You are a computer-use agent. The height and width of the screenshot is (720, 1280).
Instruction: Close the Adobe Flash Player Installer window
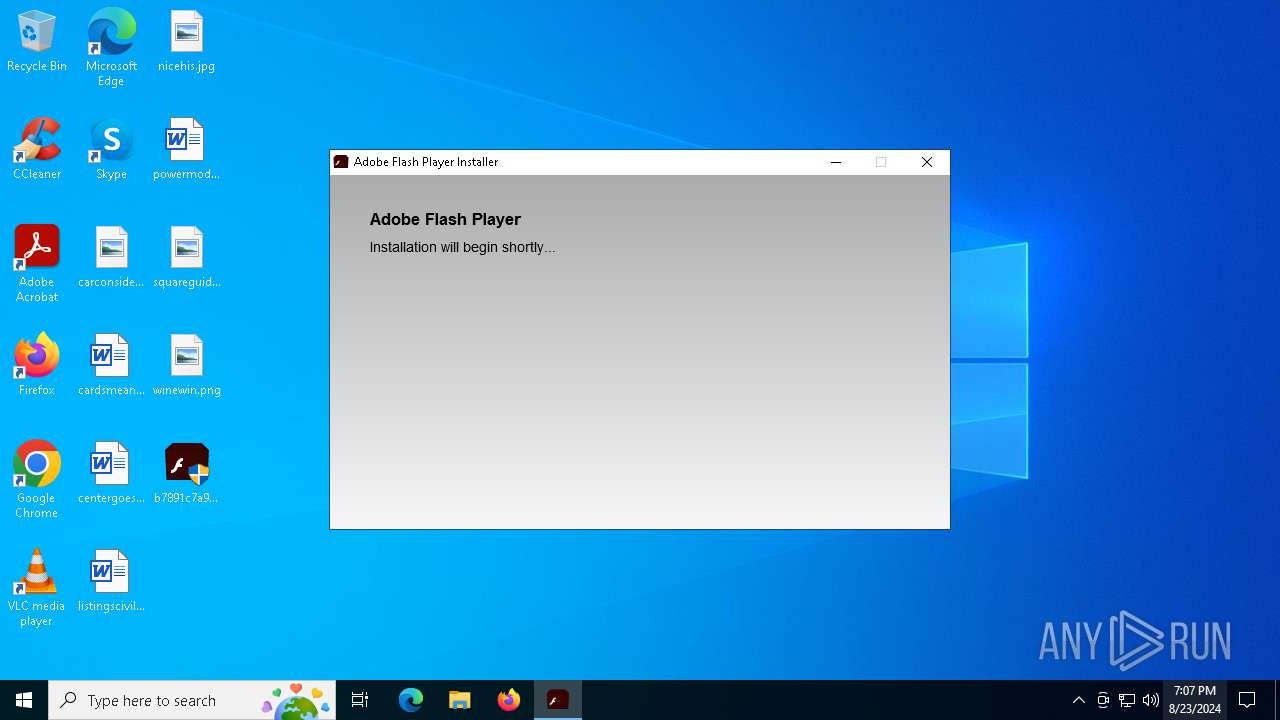[x=927, y=162]
